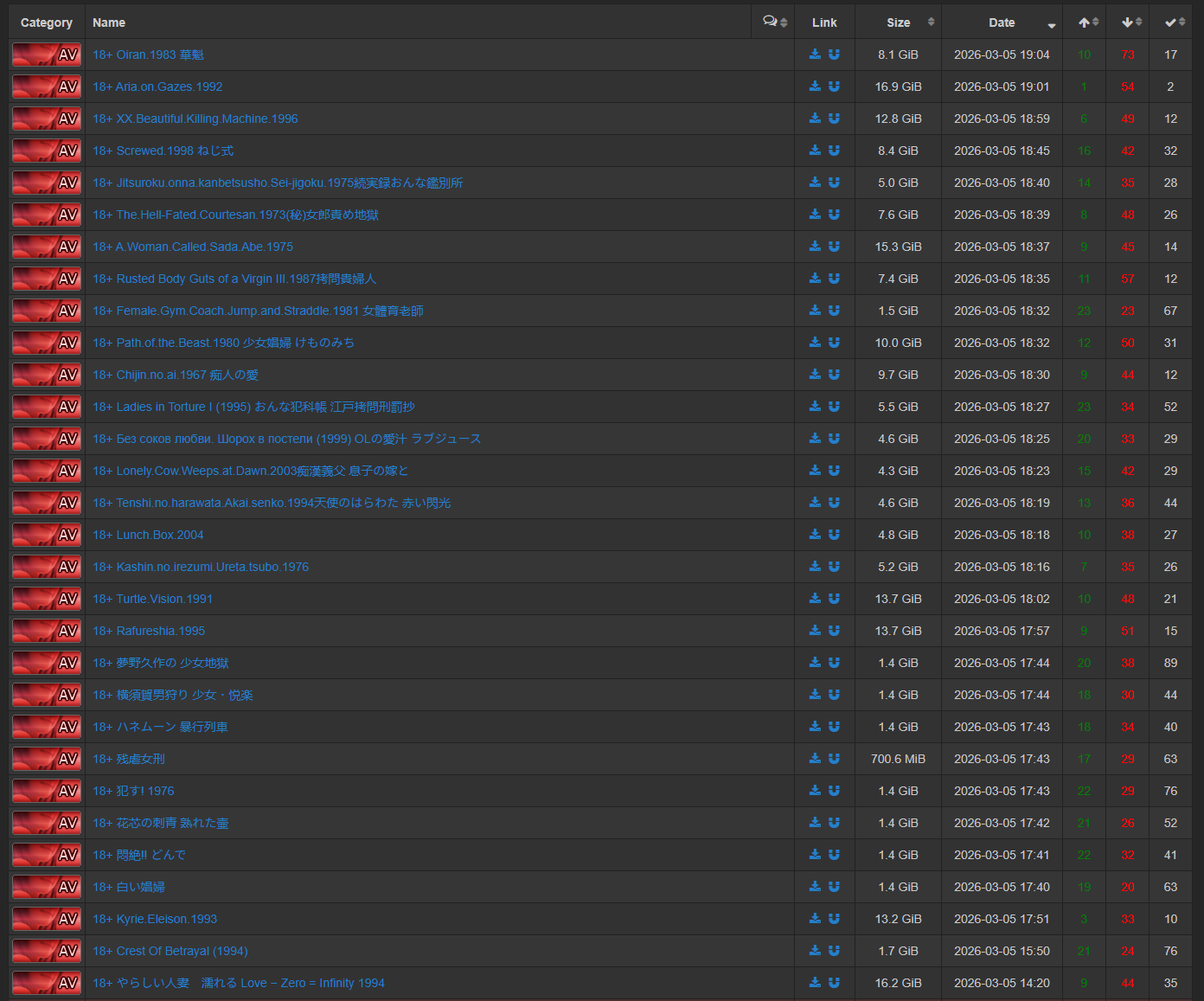The height and width of the screenshot is (1001, 1204).
Task: Open magnet link for Turtle.Vision.1991
Action: tap(834, 599)
